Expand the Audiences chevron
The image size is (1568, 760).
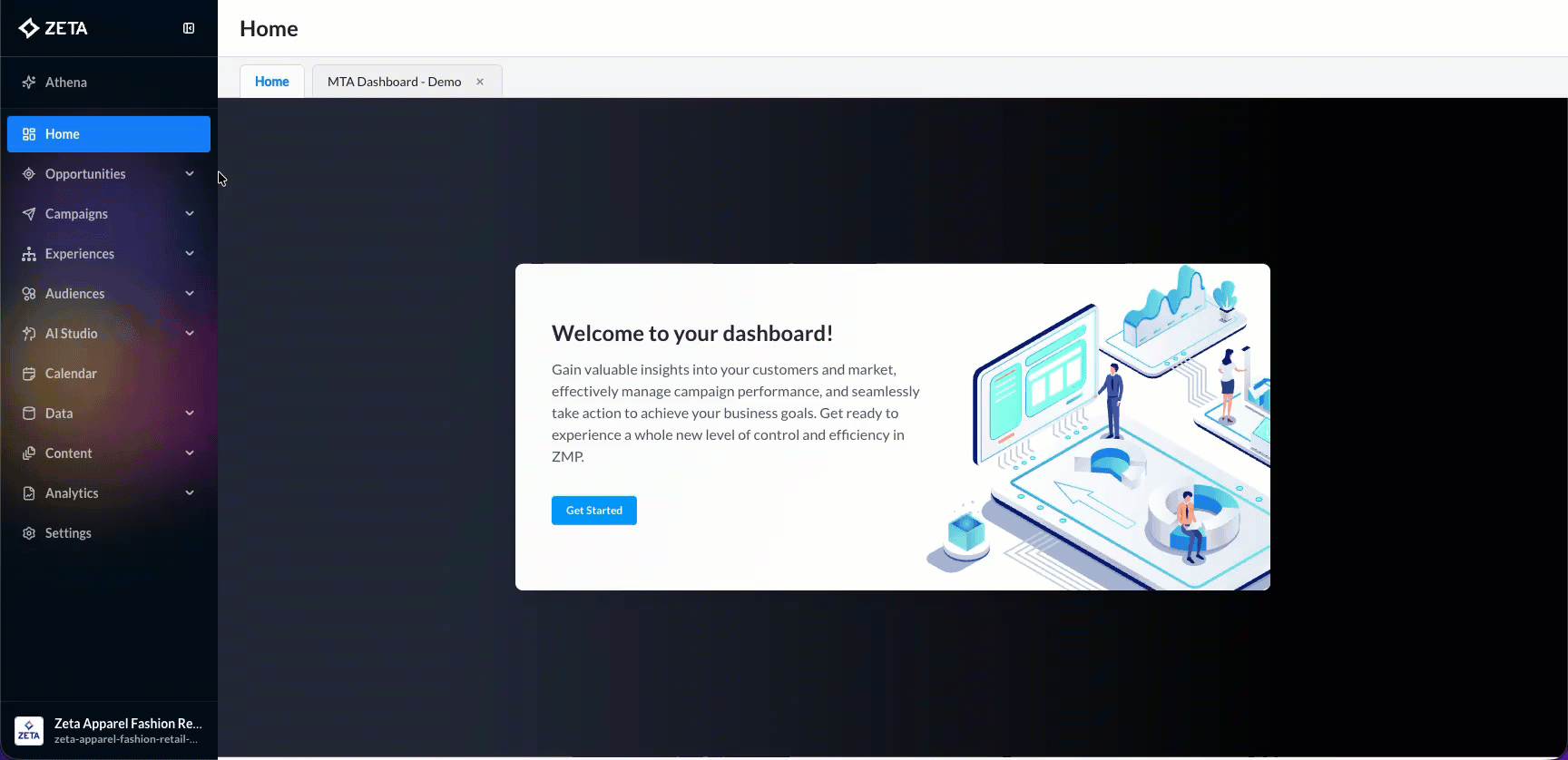pos(190,294)
